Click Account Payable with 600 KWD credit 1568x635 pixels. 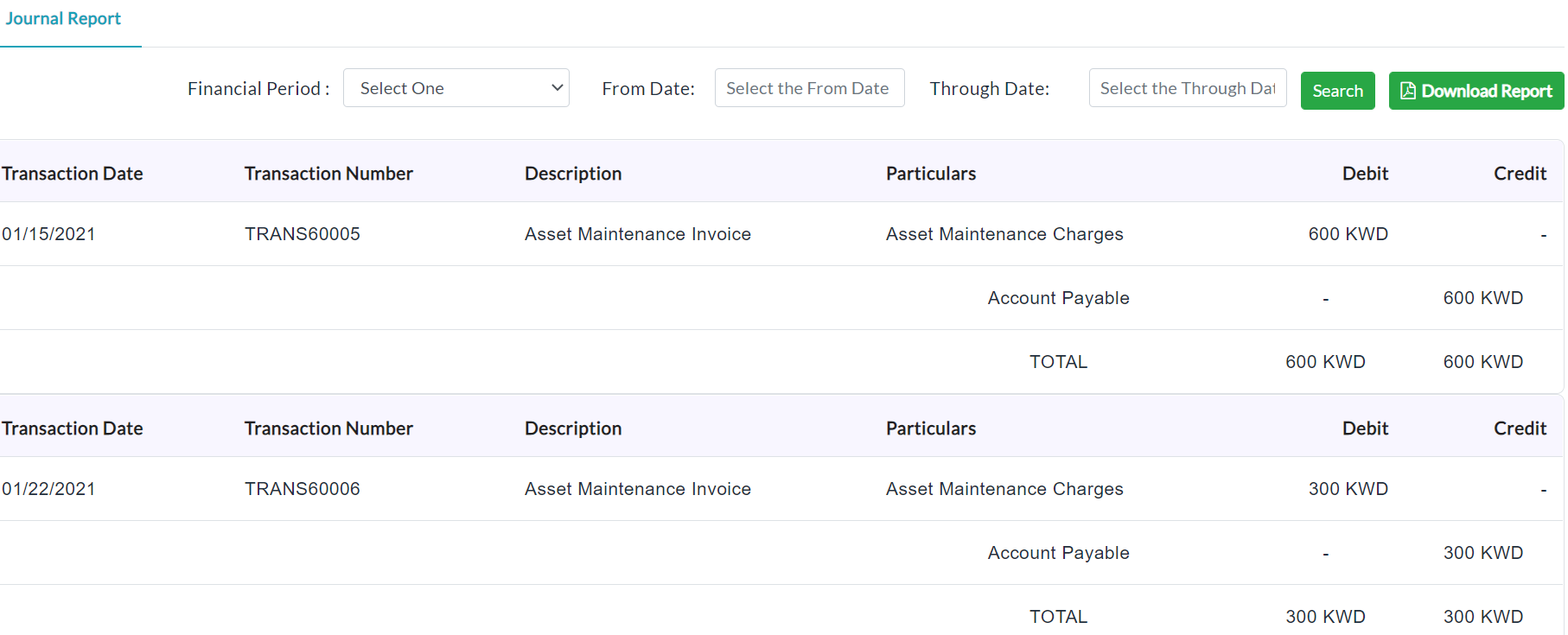point(1058,298)
